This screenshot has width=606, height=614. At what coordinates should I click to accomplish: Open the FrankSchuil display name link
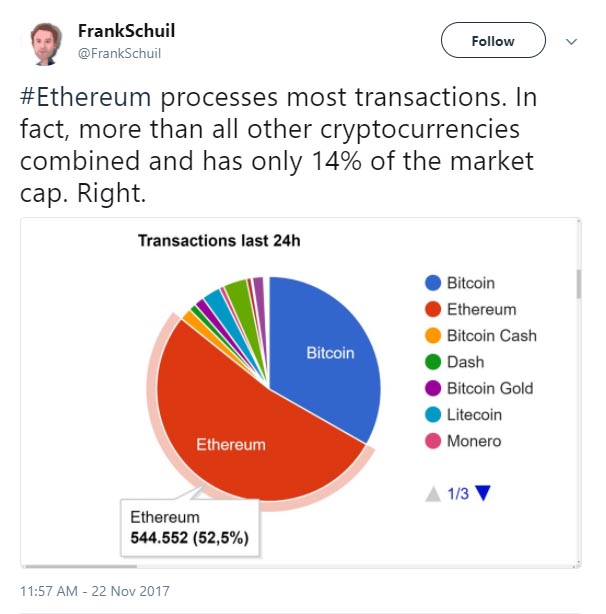click(x=126, y=31)
